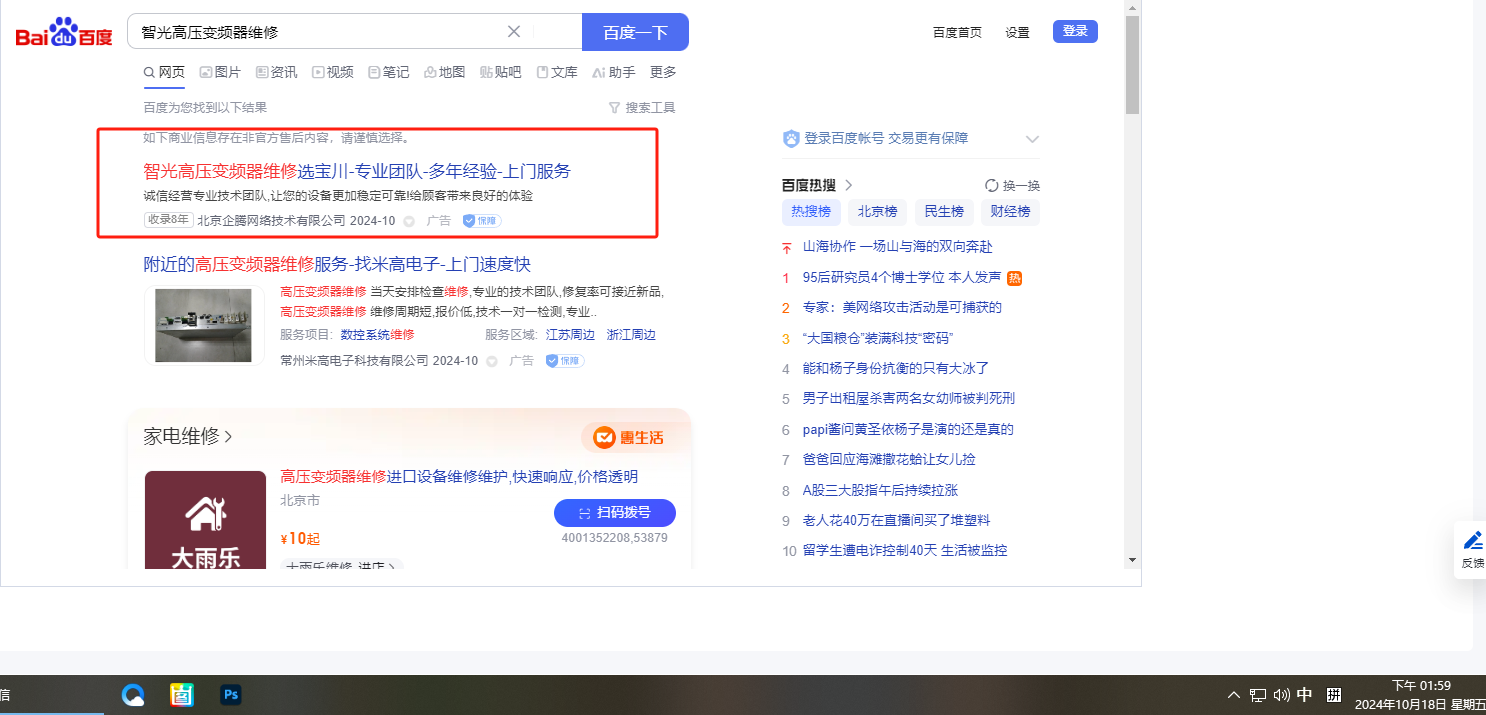Open Photoshop from the taskbar
The height and width of the screenshot is (715, 1486).
coord(231,695)
